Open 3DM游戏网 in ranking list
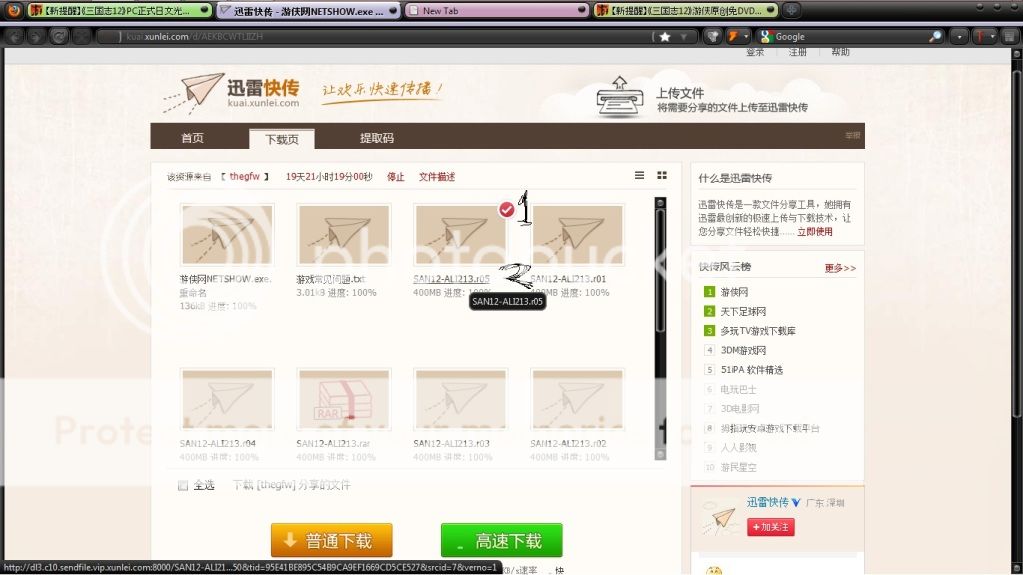Image resolution: width=1023 pixels, height=575 pixels. click(x=742, y=350)
